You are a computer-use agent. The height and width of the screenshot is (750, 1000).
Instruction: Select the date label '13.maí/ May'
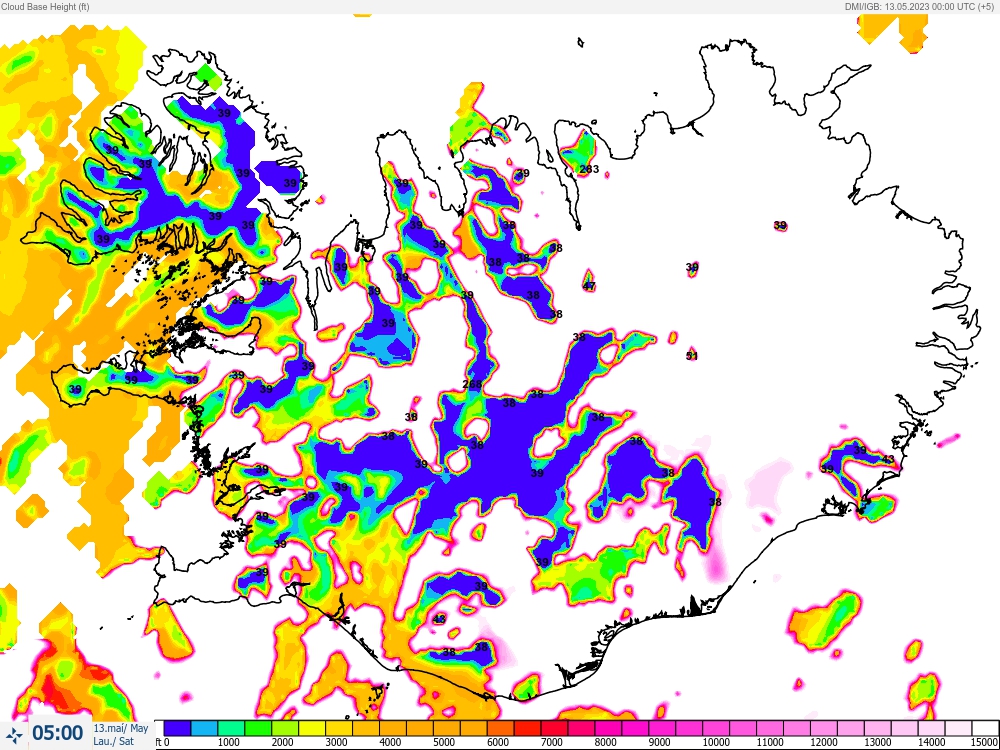tap(121, 728)
